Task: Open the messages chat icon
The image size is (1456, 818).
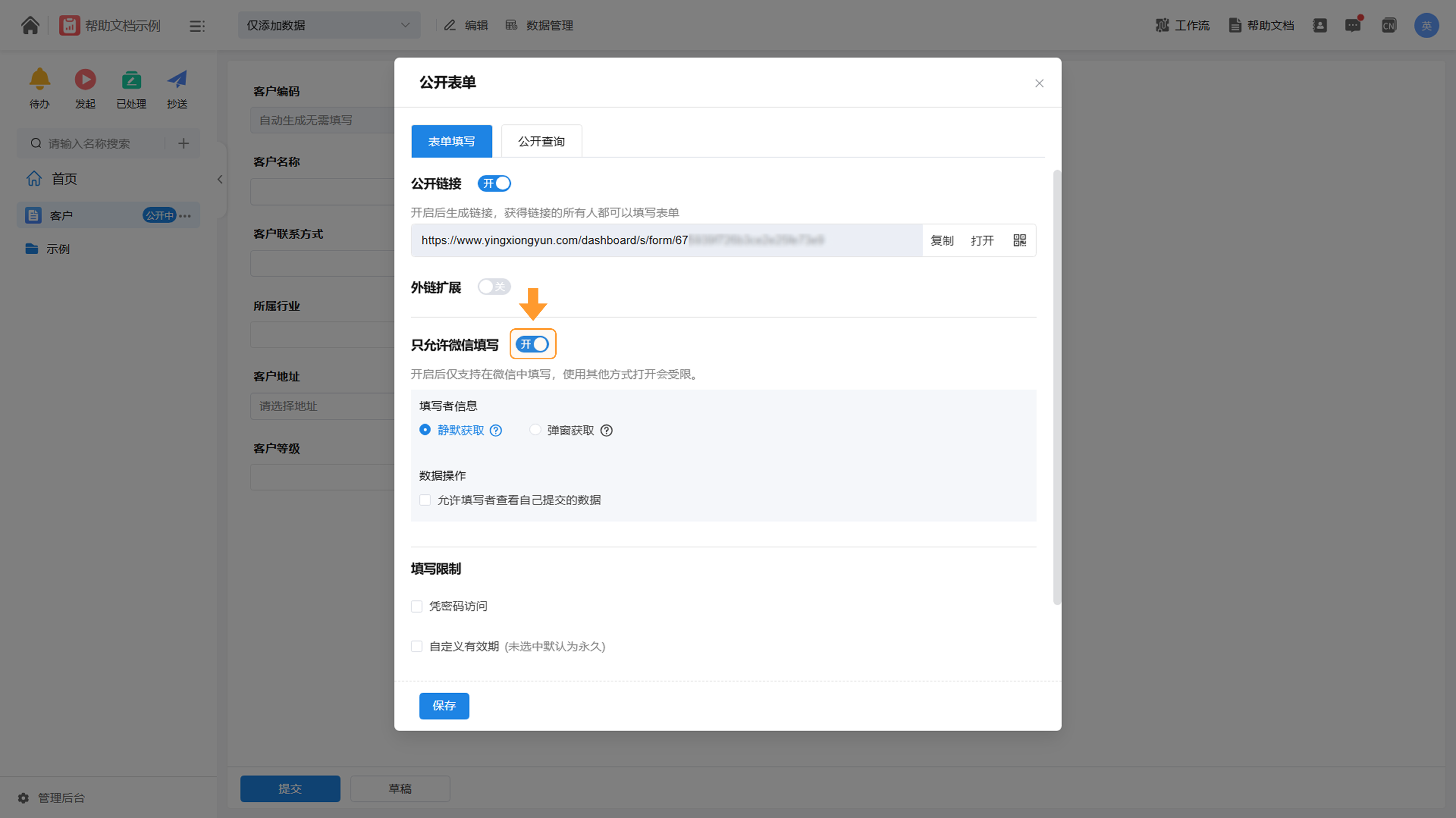Action: (1352, 25)
